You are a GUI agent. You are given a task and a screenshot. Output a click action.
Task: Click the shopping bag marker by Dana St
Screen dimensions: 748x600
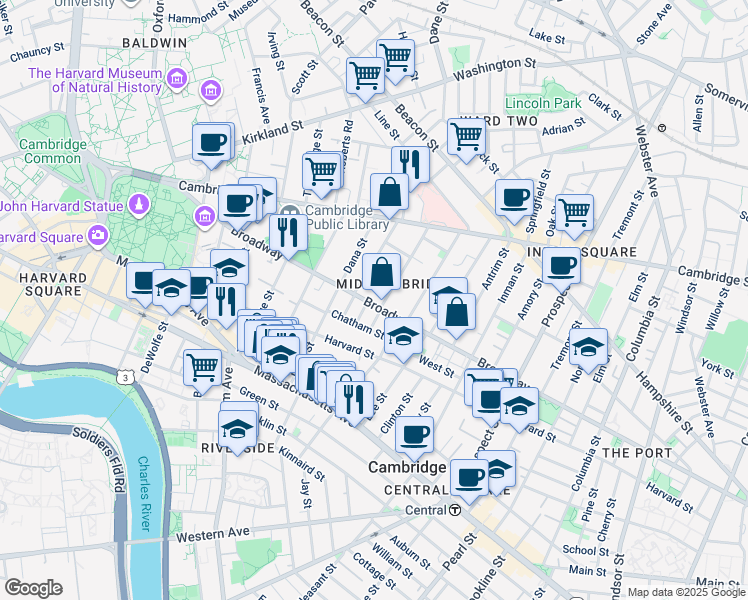coord(381,270)
